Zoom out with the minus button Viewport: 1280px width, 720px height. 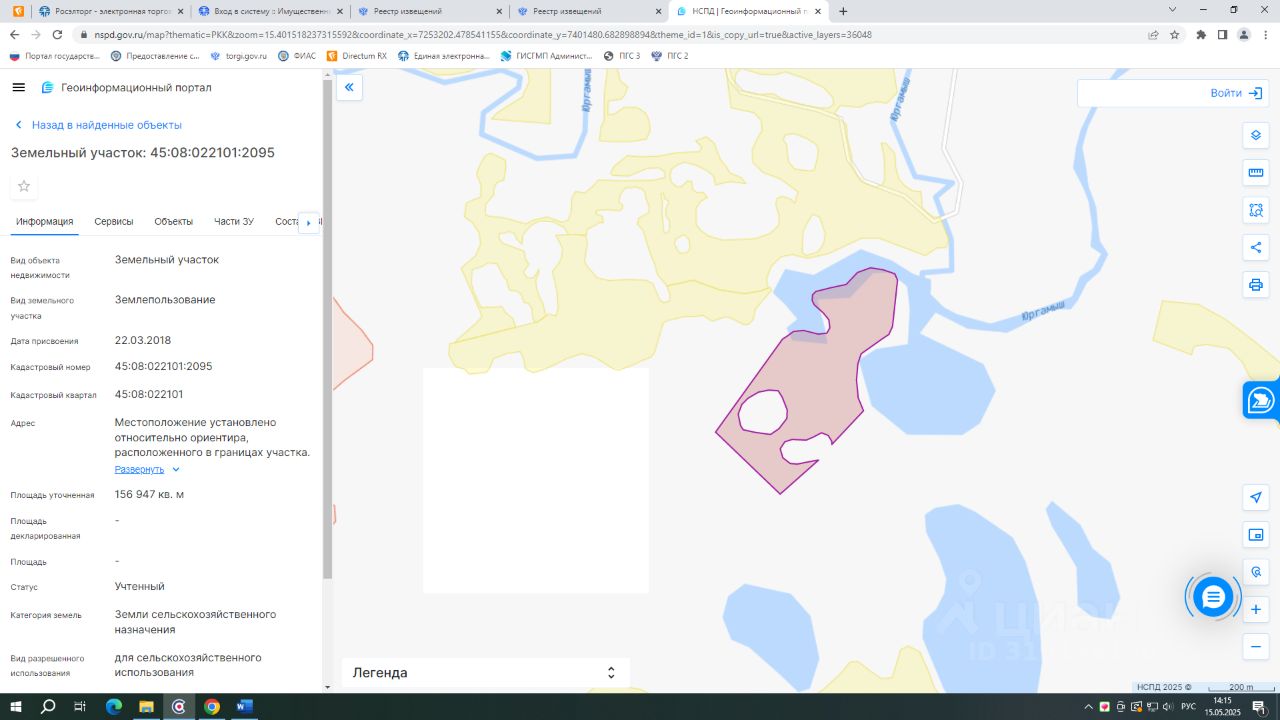click(1256, 647)
